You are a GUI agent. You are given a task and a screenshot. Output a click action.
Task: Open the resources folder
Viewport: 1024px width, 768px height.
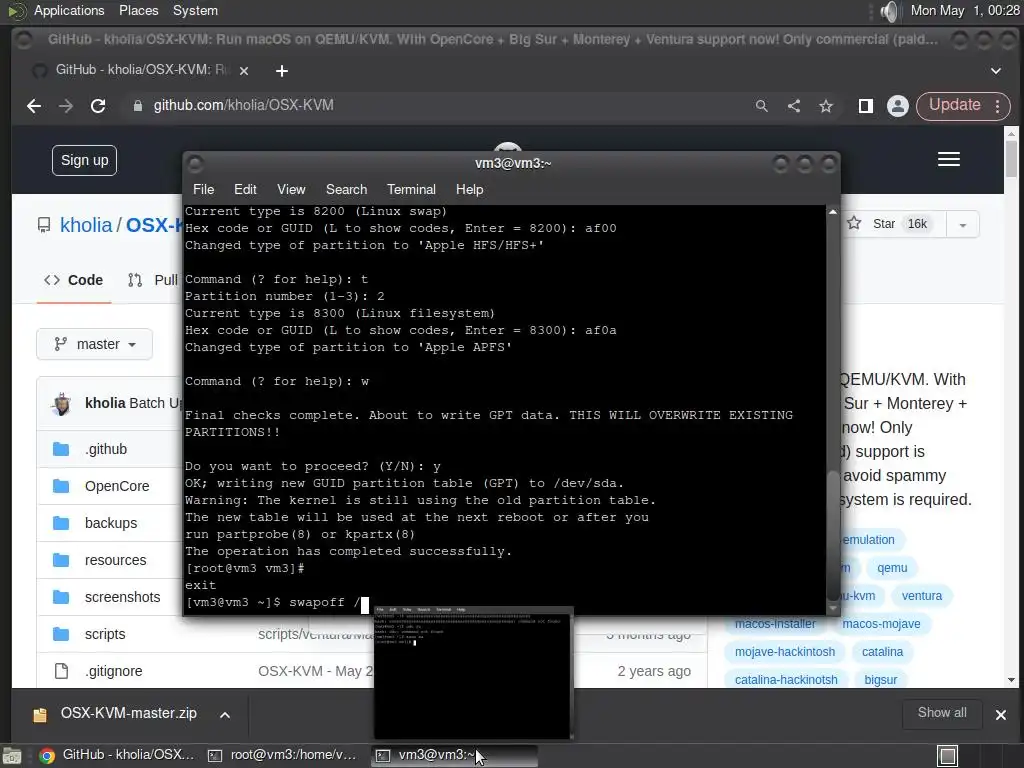point(116,560)
